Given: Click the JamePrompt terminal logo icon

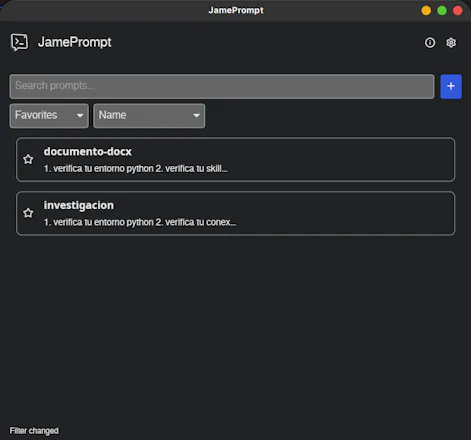Looking at the screenshot, I should pyautogui.click(x=19, y=42).
